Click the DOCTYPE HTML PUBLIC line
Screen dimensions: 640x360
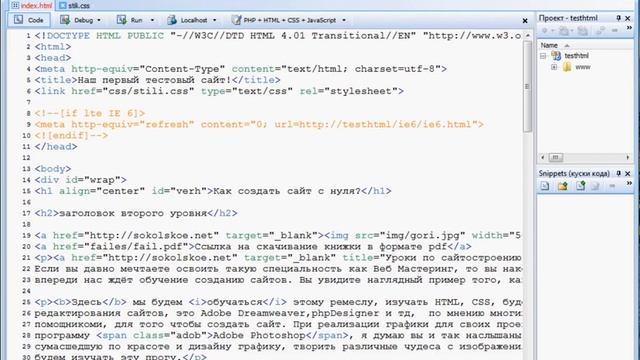point(278,36)
